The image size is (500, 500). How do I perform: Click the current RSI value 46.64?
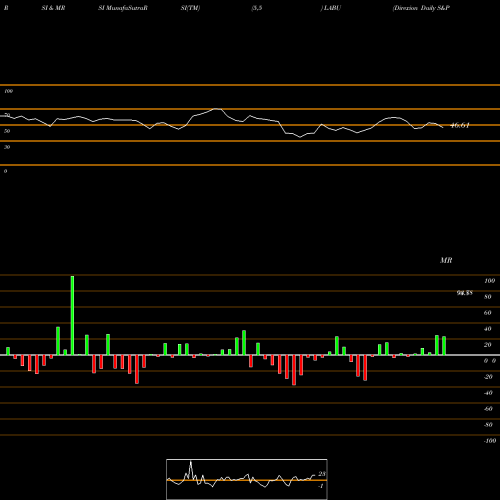point(460,125)
